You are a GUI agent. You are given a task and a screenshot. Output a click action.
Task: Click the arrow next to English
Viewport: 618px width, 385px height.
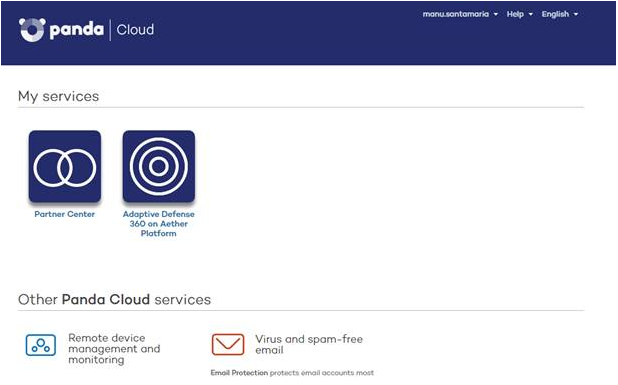click(x=576, y=15)
